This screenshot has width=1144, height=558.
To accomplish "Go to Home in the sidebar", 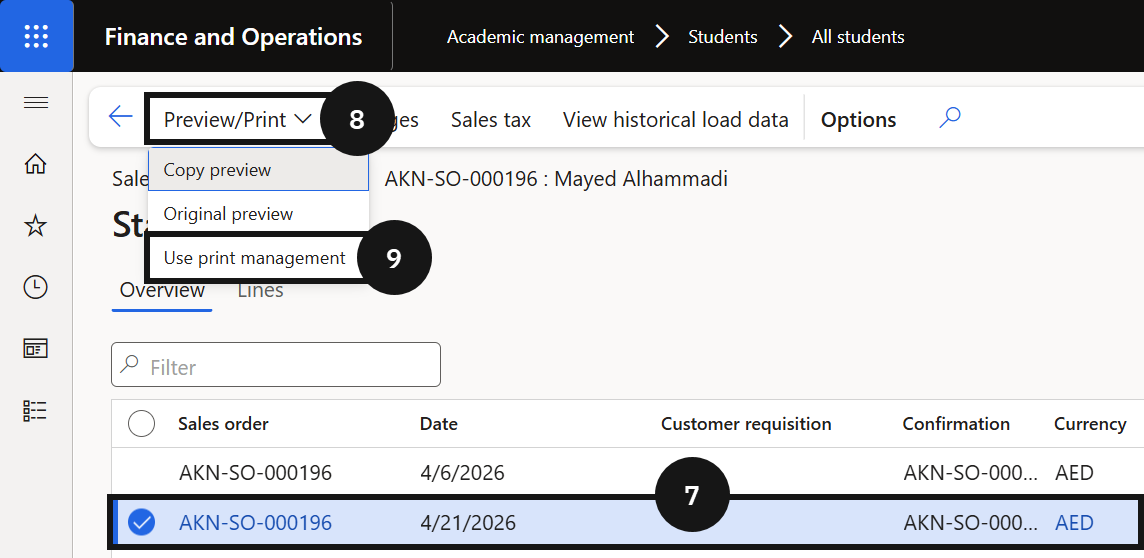I will 36,165.
